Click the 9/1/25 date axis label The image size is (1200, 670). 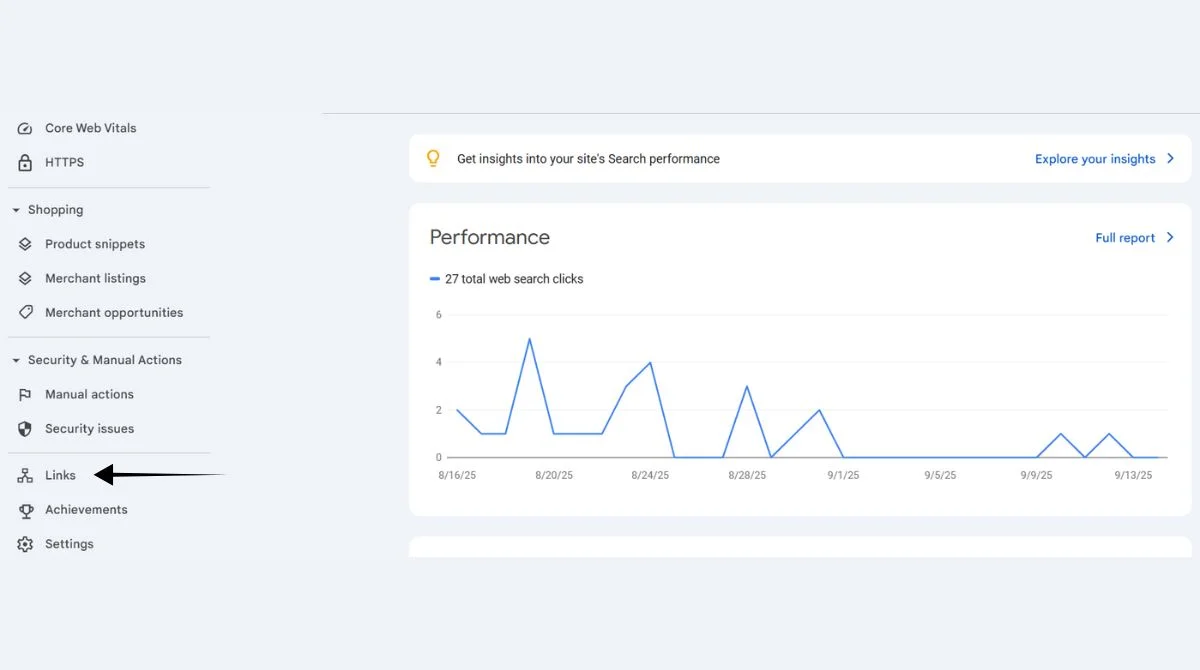pyautogui.click(x=843, y=475)
